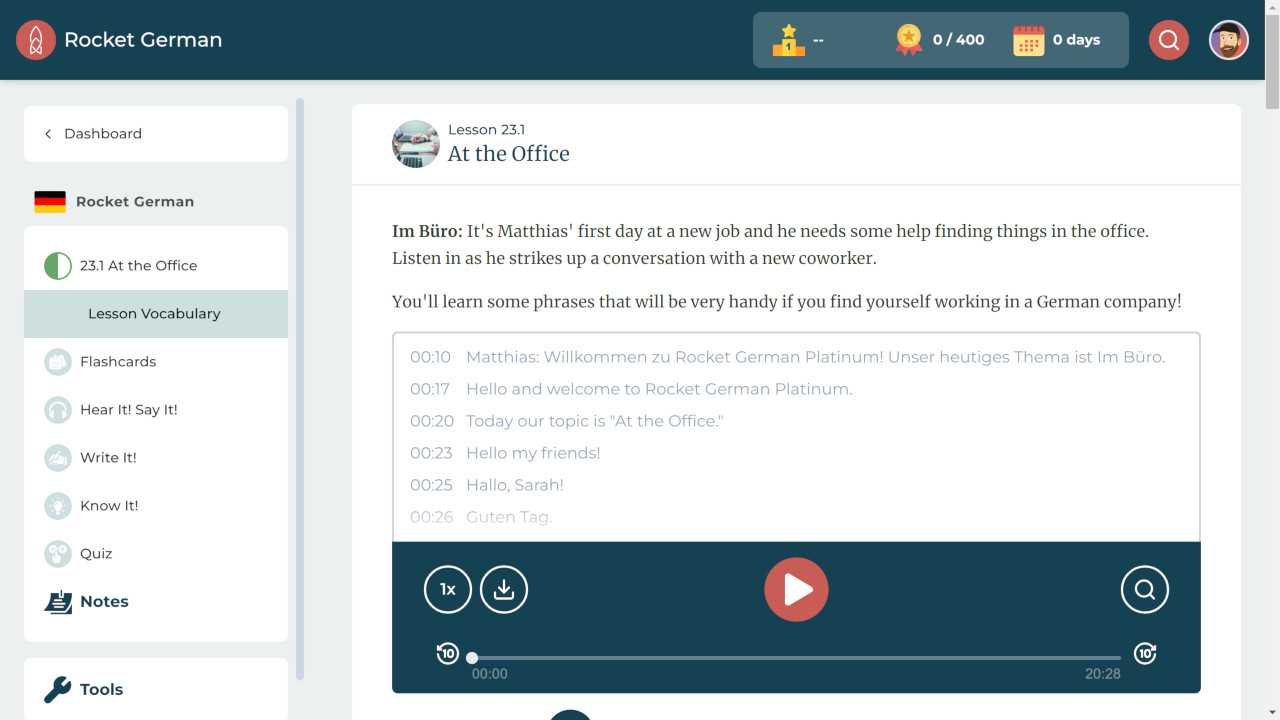The image size is (1280, 720).
Task: Start the lesson Quiz
Action: tap(96, 554)
